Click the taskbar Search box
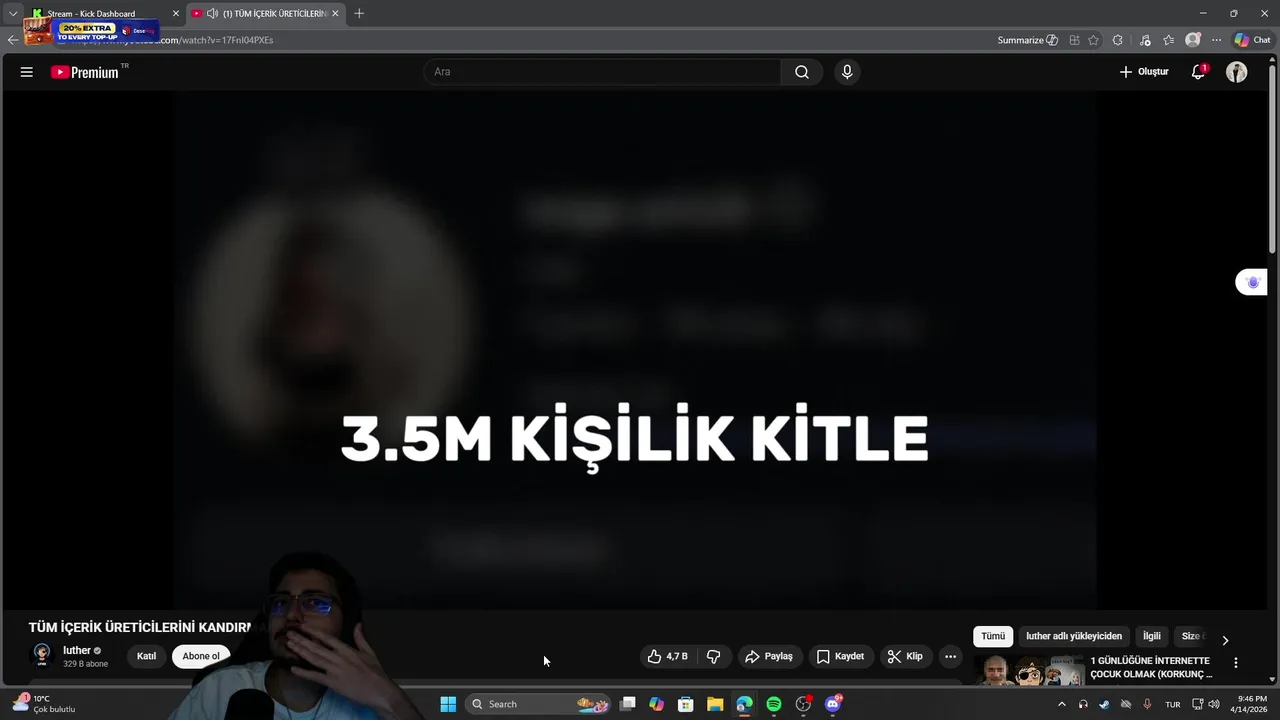This screenshot has height=720, width=1280. tap(540, 704)
